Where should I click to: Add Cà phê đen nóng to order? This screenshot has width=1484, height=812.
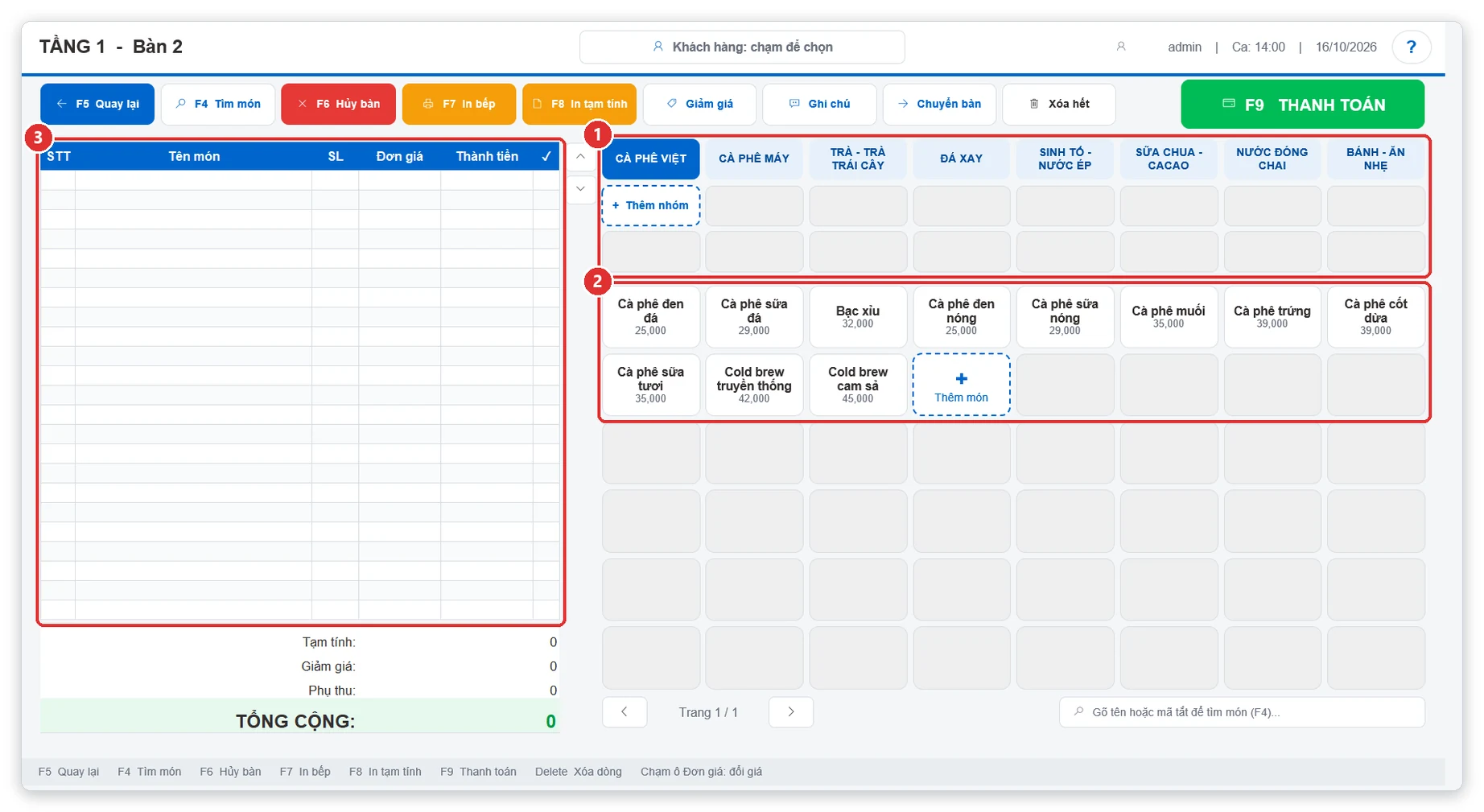pos(962,316)
